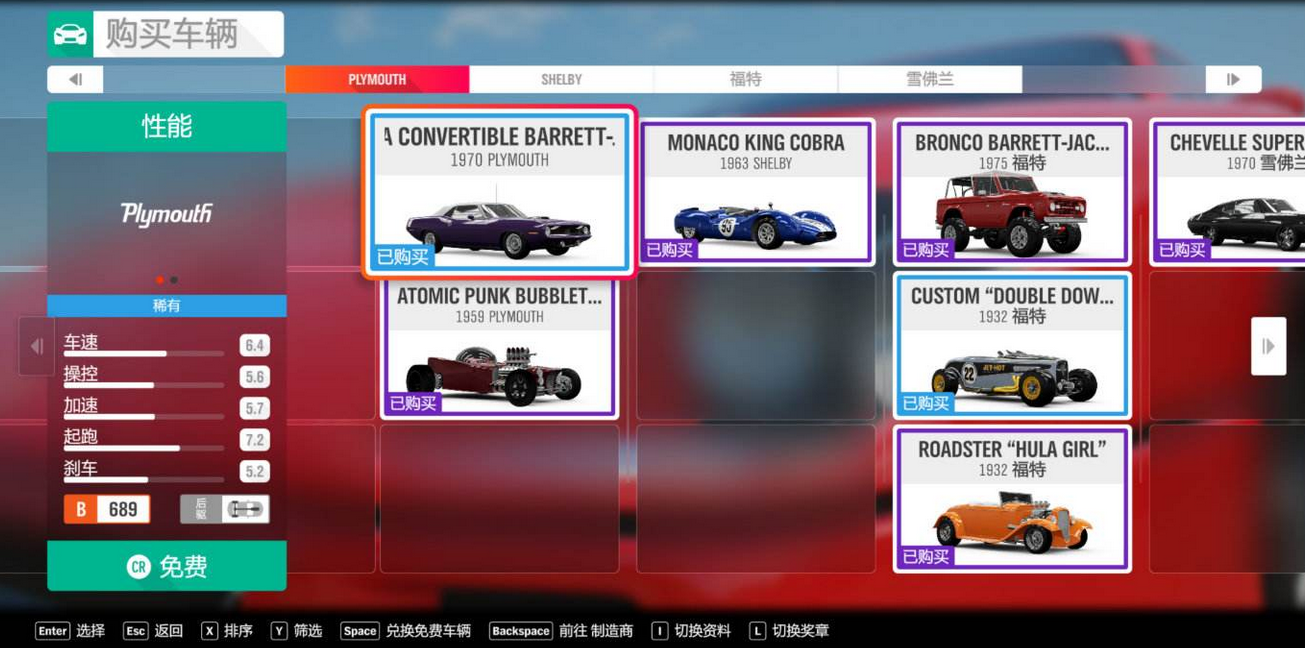Click the 5.7 acceleration value
Screen dimensions: 1305x648
click(254, 409)
